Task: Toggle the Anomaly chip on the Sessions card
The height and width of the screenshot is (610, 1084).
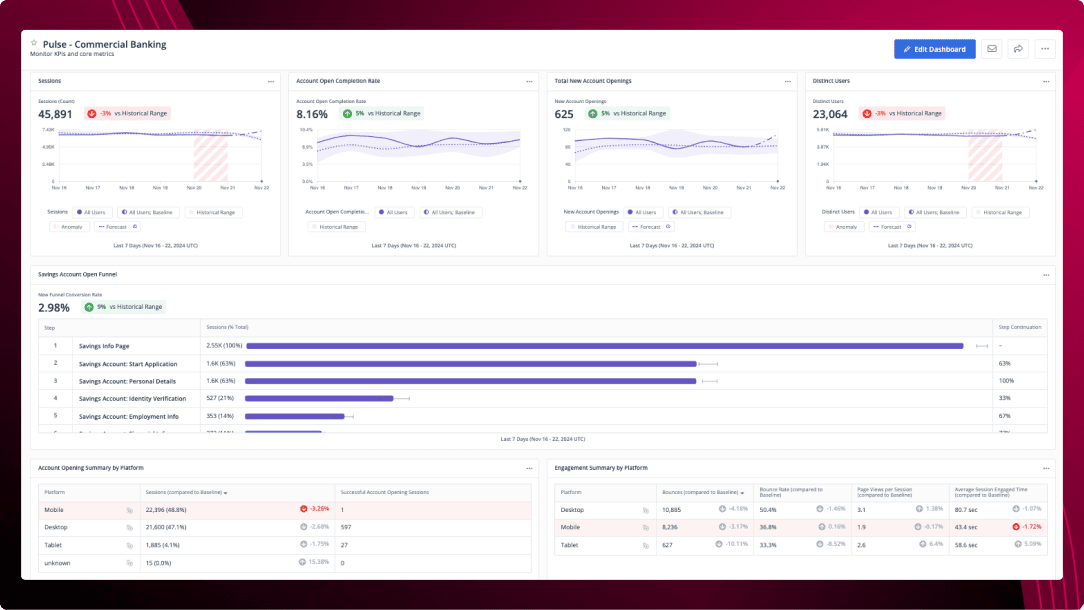Action: (67, 226)
